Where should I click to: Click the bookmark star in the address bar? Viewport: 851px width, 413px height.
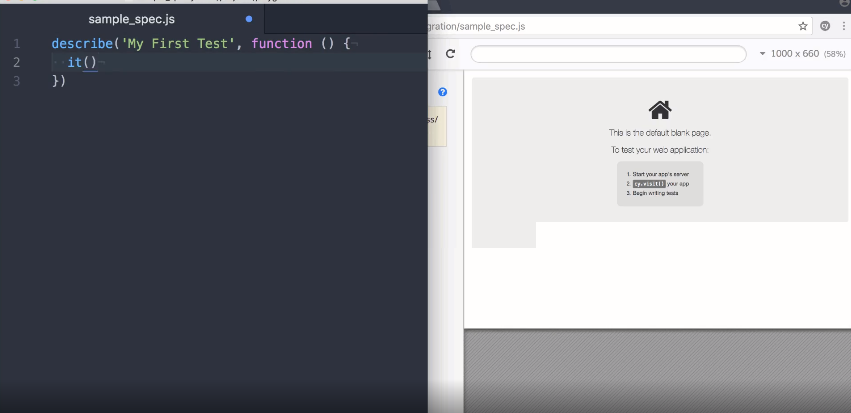(802, 26)
